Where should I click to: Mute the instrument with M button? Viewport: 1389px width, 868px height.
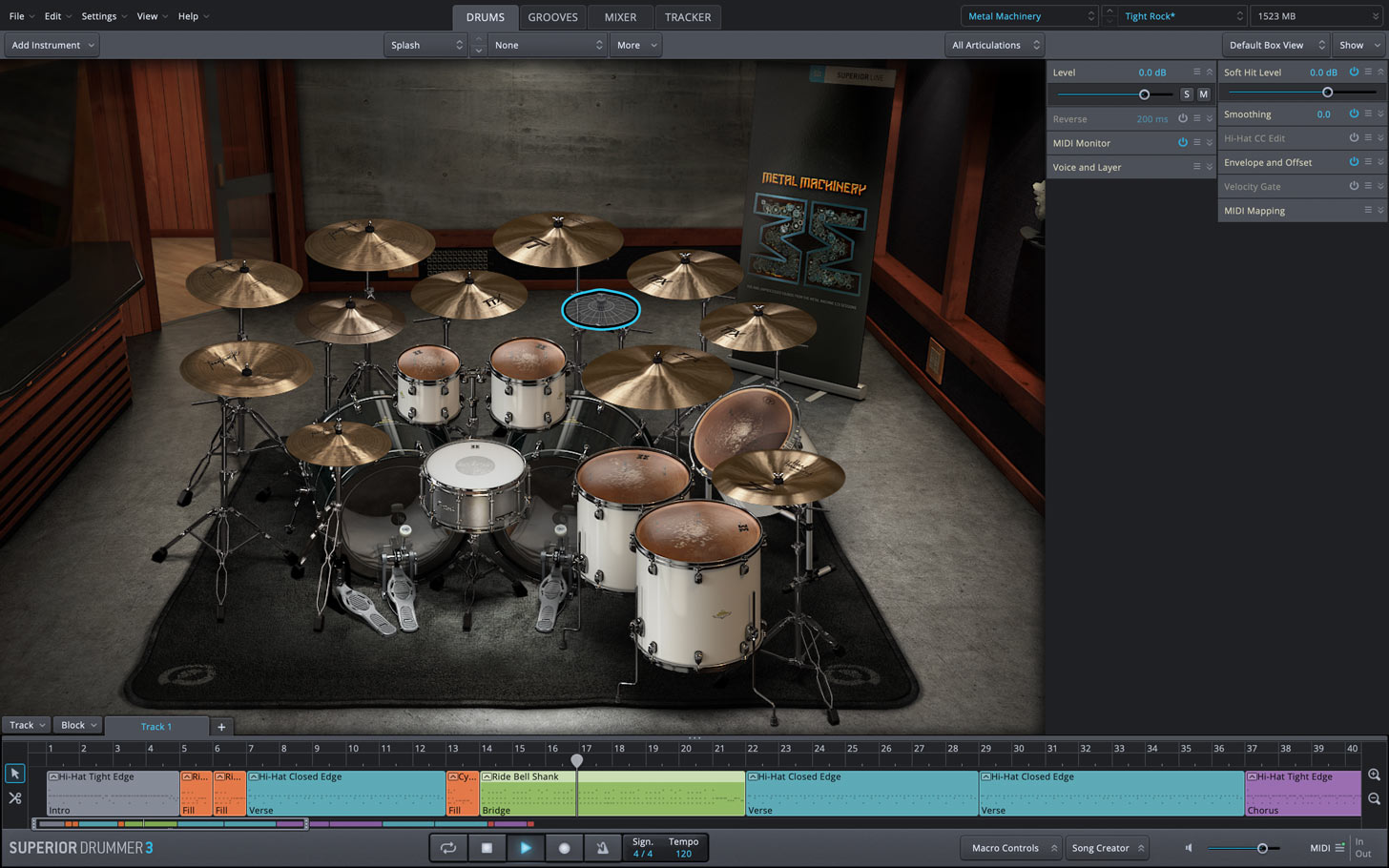(x=1203, y=94)
